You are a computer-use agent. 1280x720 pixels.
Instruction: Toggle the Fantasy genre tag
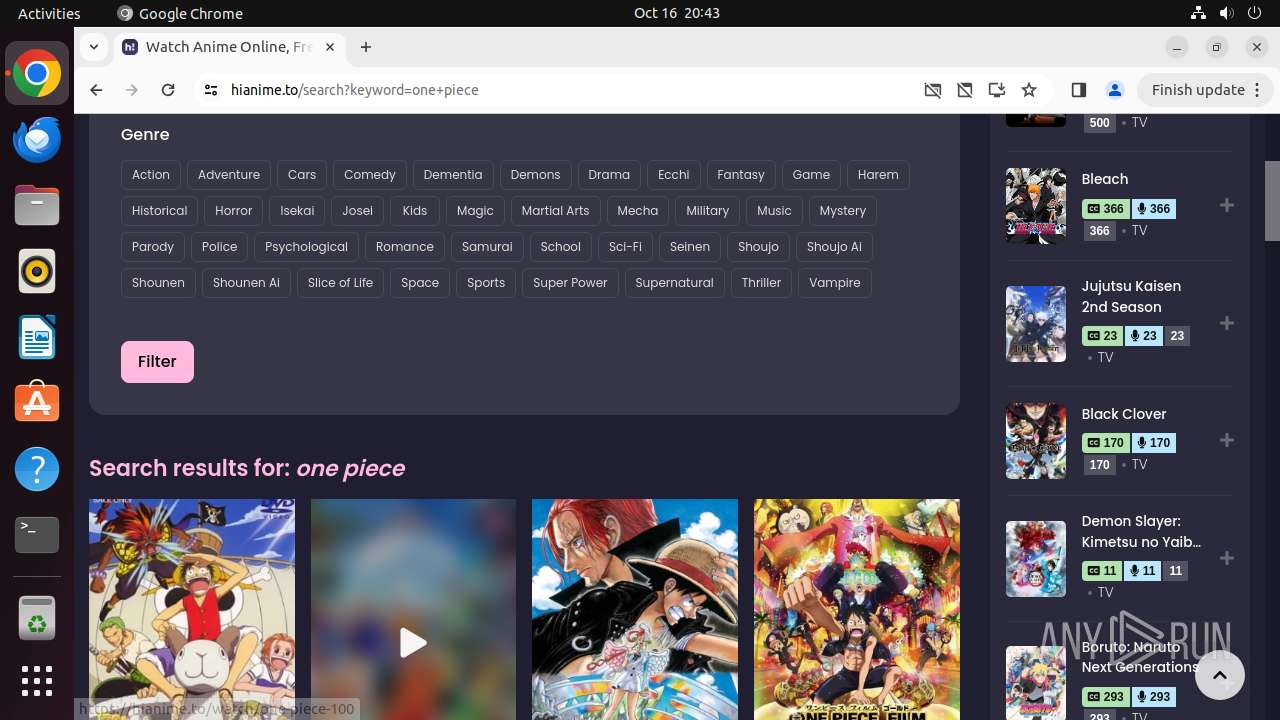tap(741, 175)
